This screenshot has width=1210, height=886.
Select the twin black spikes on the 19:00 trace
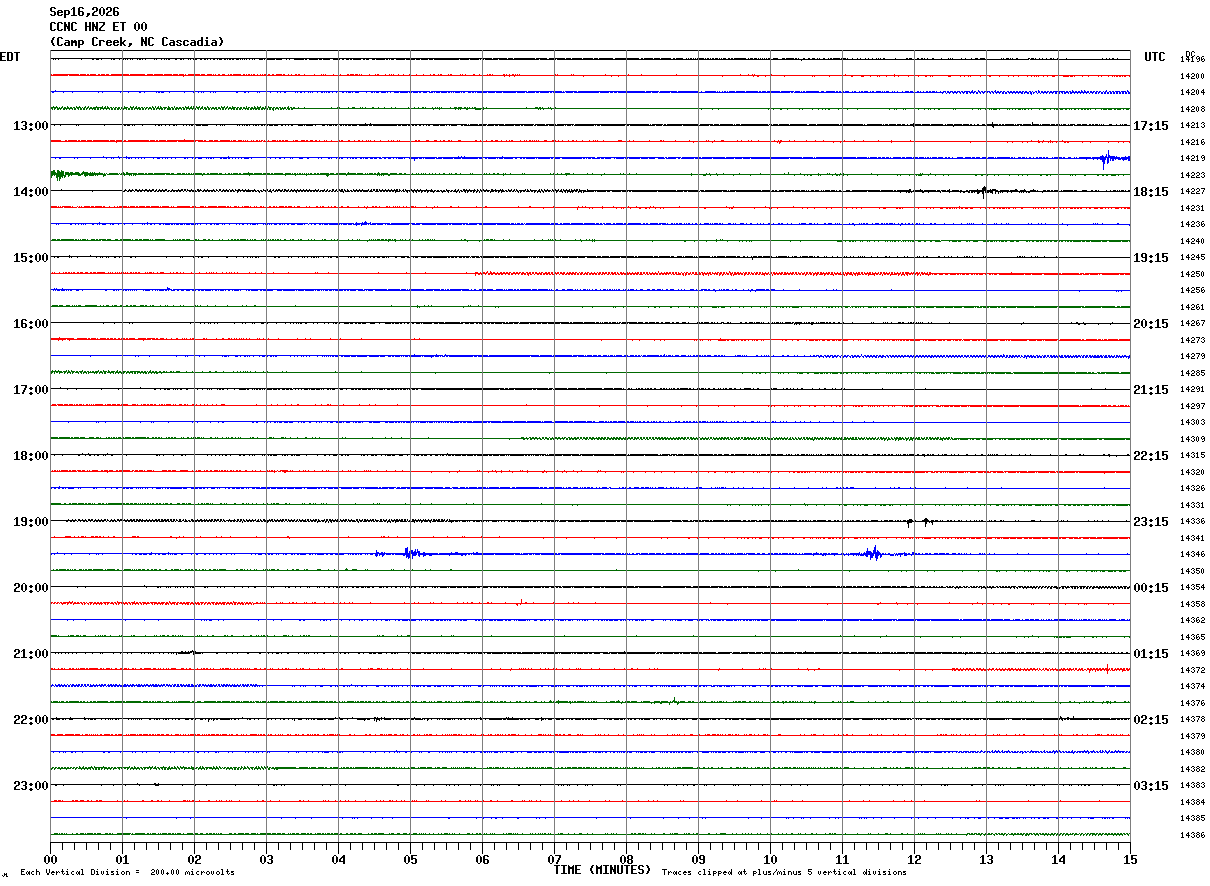click(x=919, y=522)
